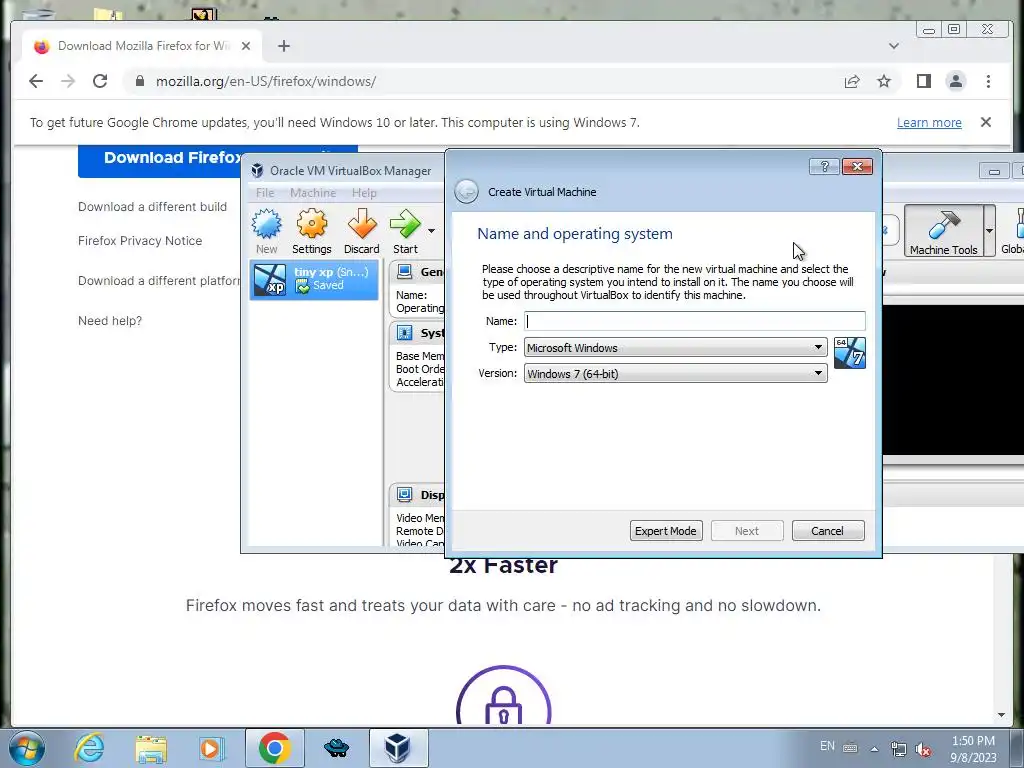Cancel the Create Virtual Machine wizard
1024x768 pixels.
pyautogui.click(x=827, y=531)
